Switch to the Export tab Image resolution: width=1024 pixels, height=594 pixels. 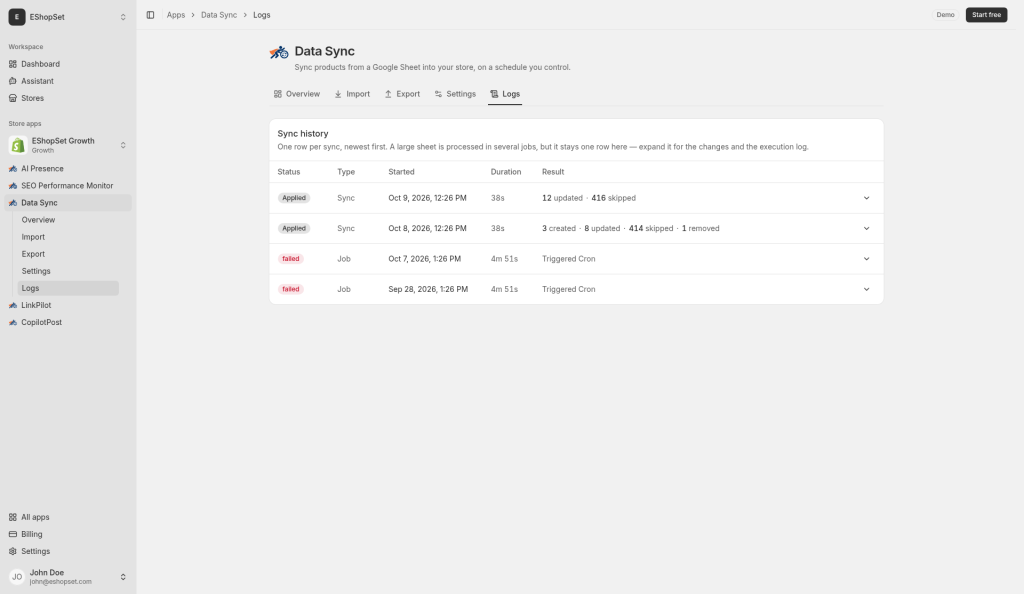click(402, 94)
